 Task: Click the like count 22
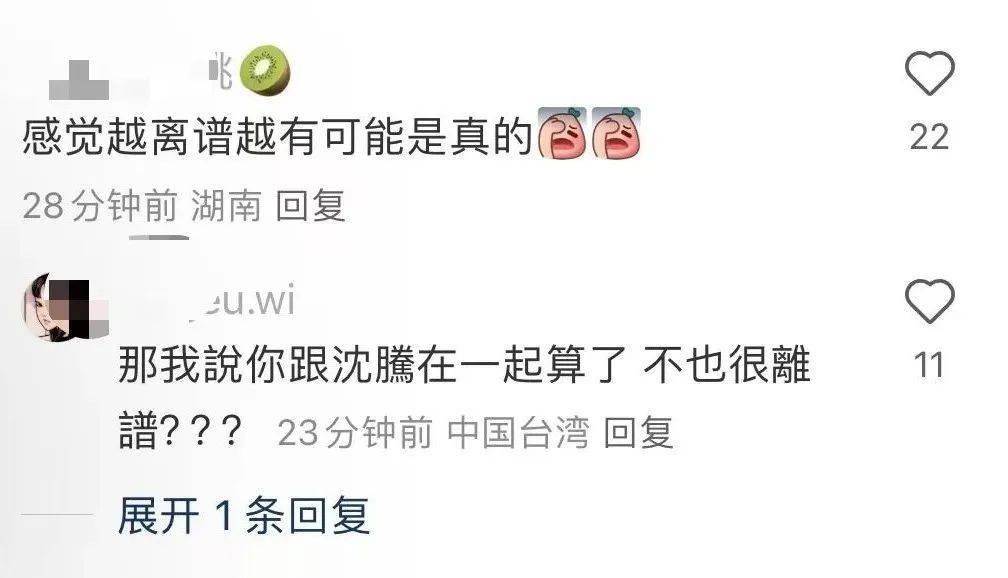pos(929,137)
